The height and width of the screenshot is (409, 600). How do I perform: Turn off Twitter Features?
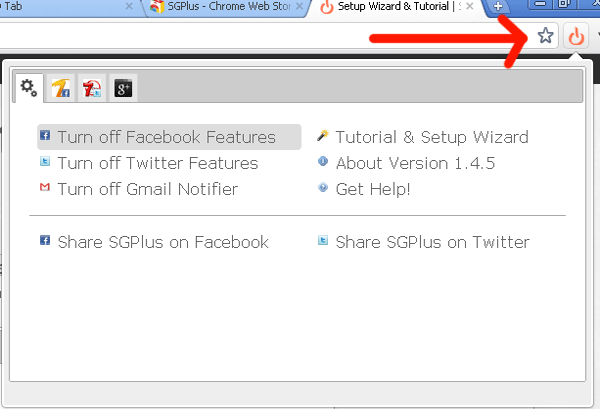157,163
